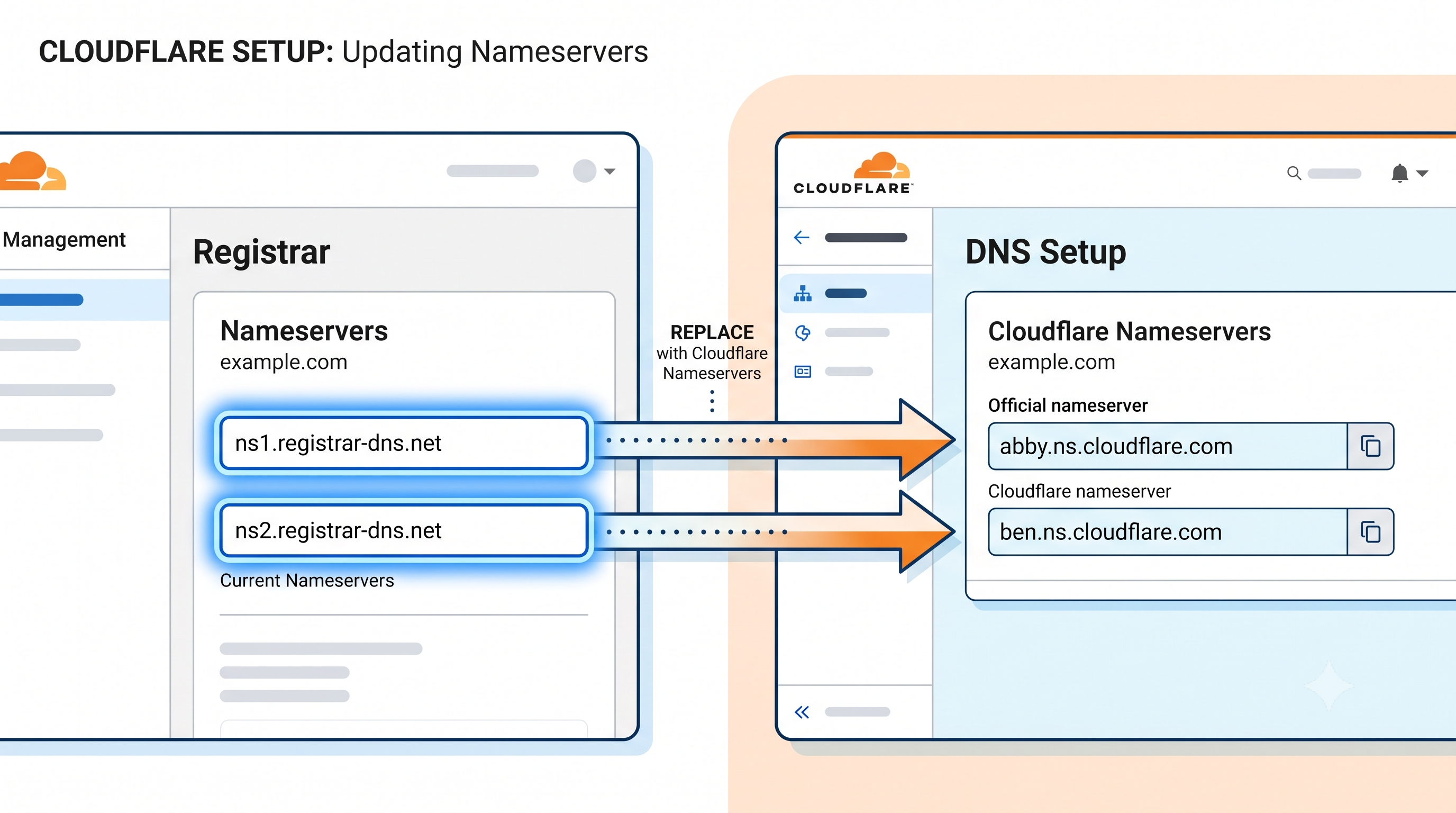
Task: Click example.com under Registrar Nameservers
Action: 284,362
